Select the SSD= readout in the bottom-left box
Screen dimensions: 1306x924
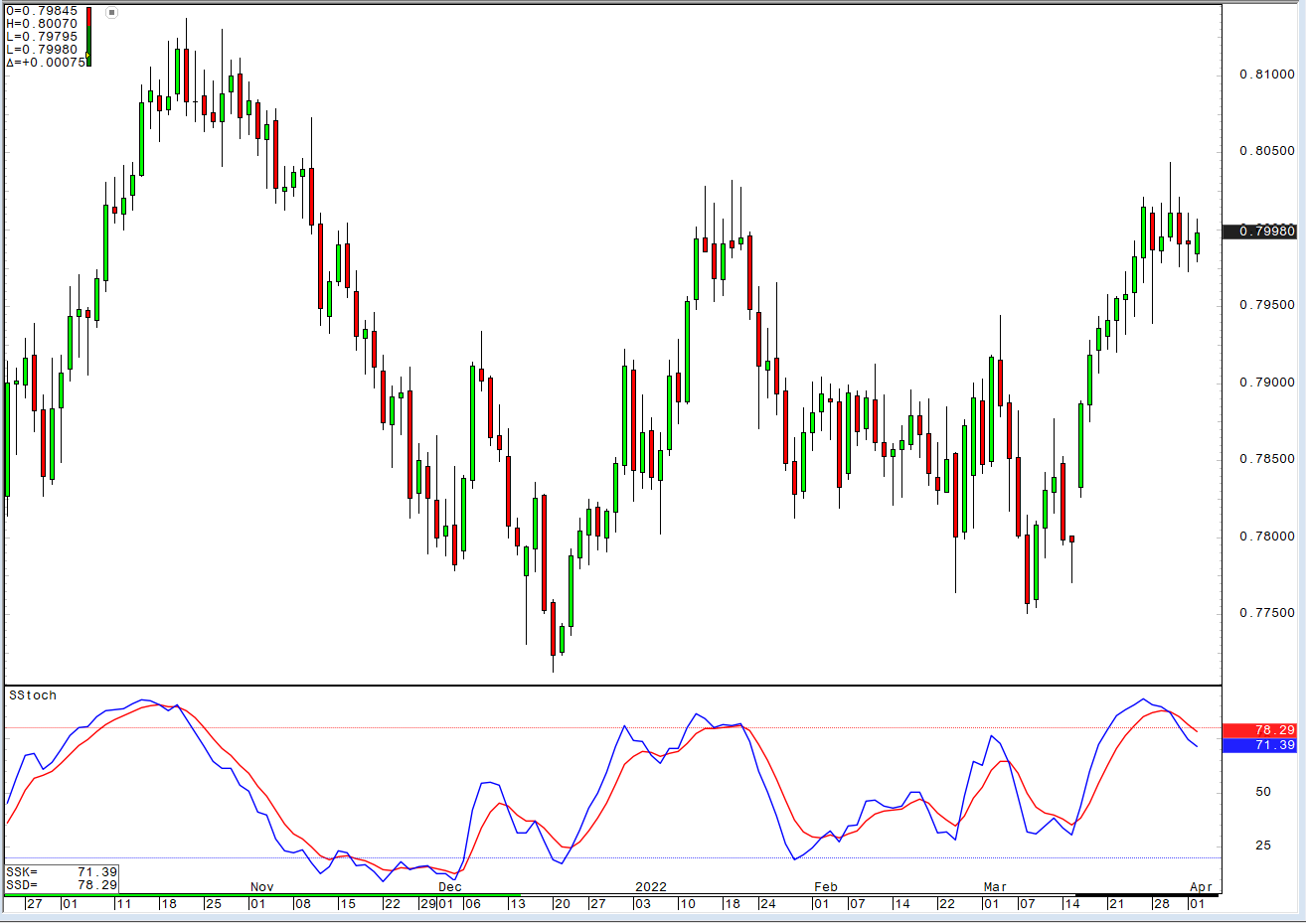(x=62, y=885)
